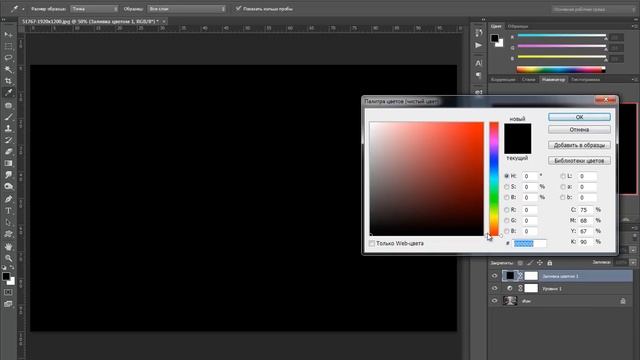Select the Move tool

pos(8,35)
